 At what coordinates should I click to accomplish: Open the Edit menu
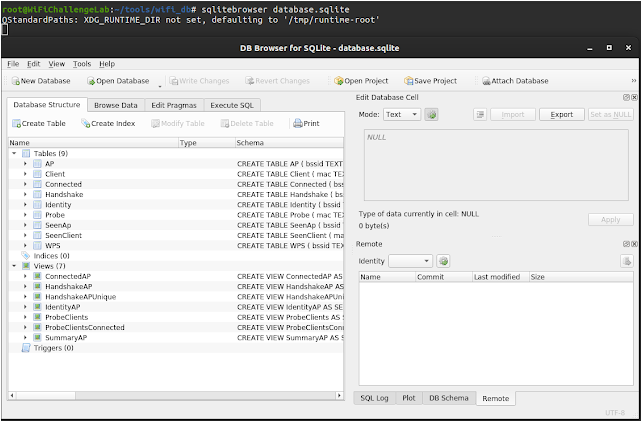(x=34, y=64)
